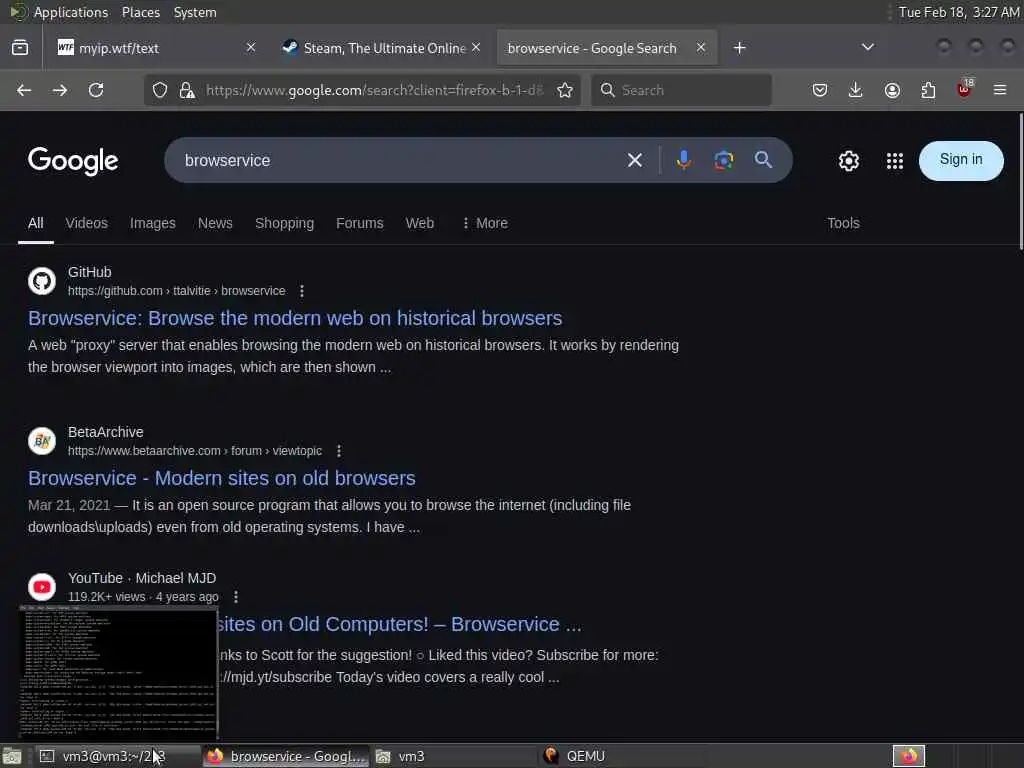
Task: Start Google voice search with microphone
Action: point(684,160)
